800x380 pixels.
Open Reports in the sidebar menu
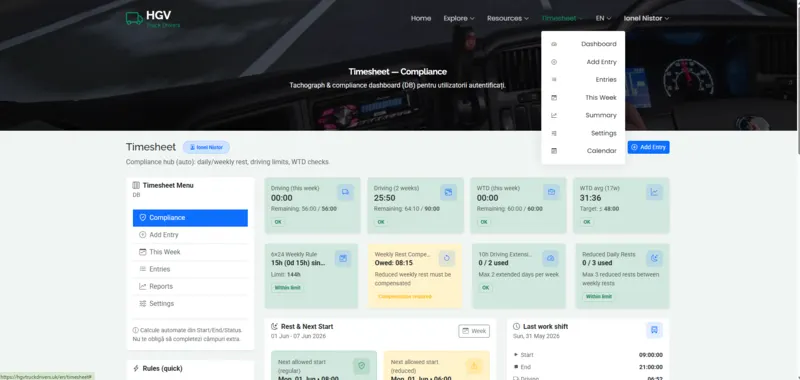190,287
